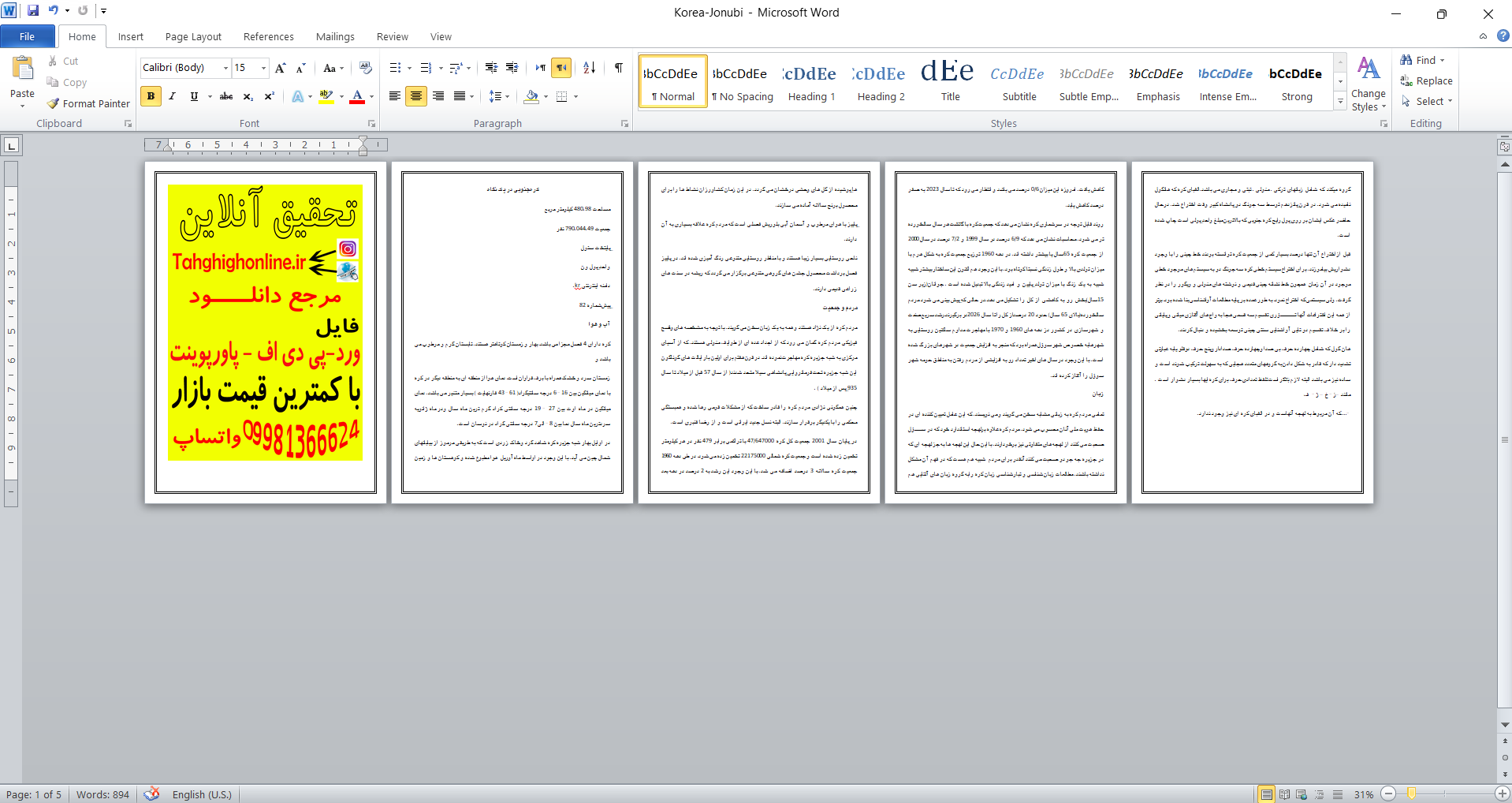Click the Paste clipboard icon
The width and height of the screenshot is (1512, 803).
click(22, 69)
